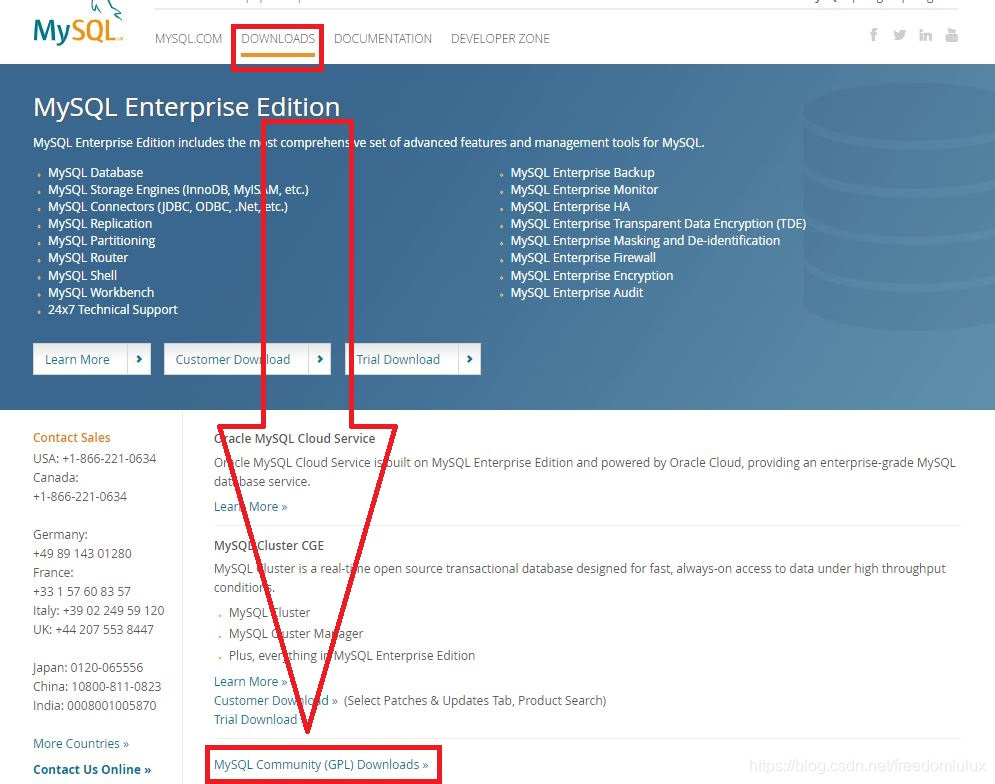
Task: Open the MySQL Twitter icon
Action: [899, 35]
